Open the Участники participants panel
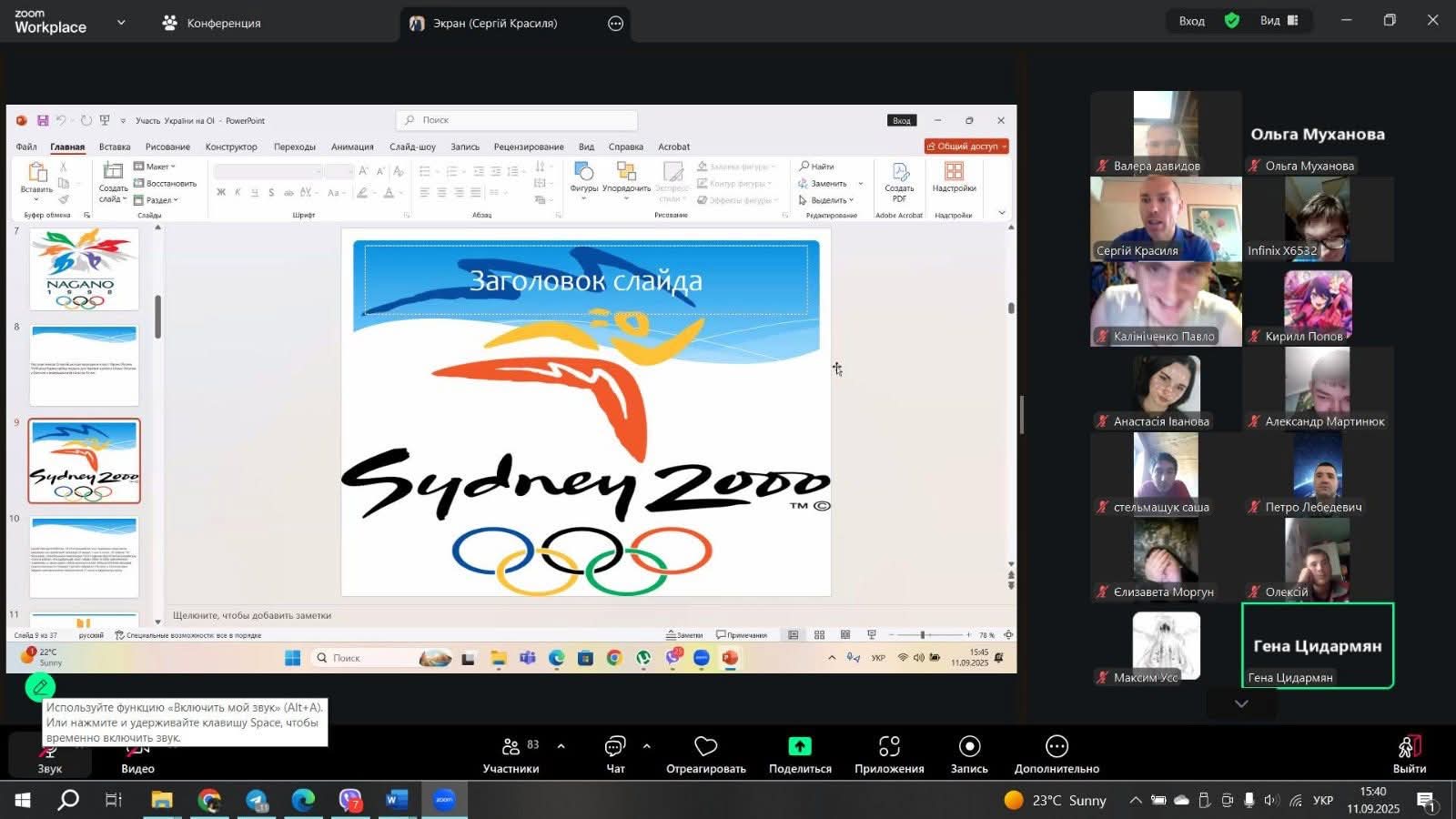Viewport: 1456px width, 819px height. point(511,755)
